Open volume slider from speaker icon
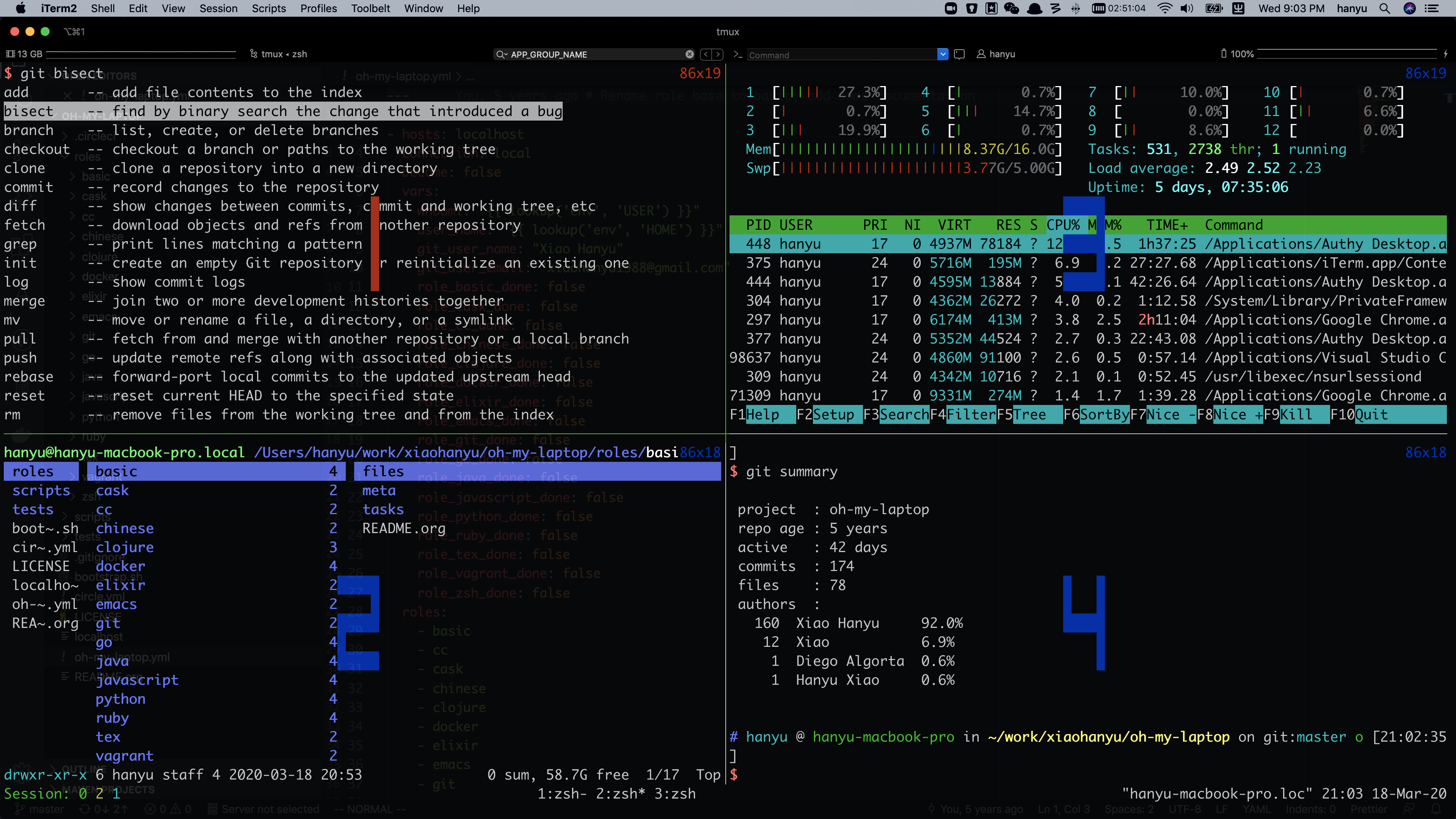Screen dimensions: 1456x819 (x=1186, y=8)
